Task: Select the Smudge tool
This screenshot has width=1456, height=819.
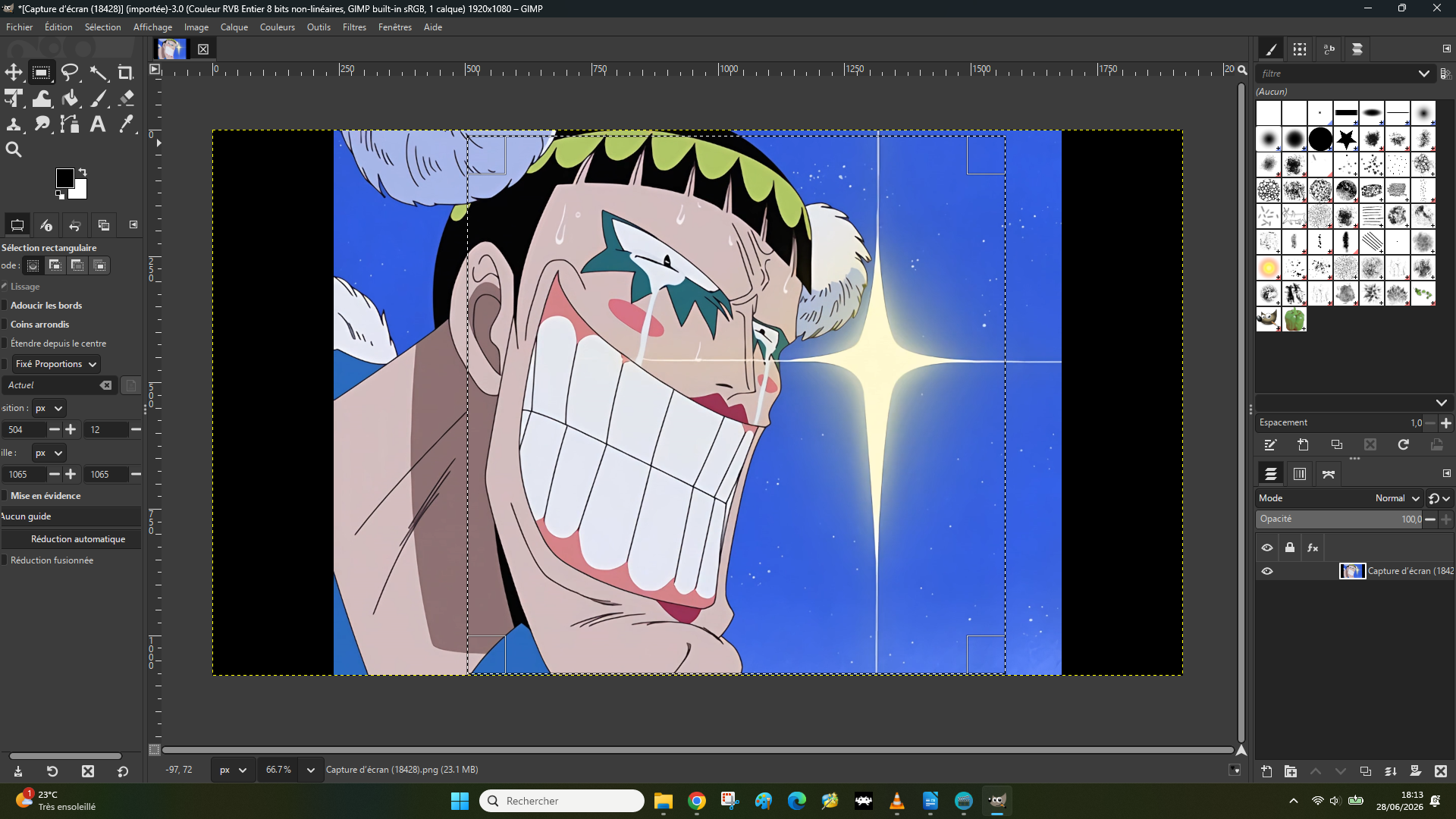Action: (x=42, y=124)
